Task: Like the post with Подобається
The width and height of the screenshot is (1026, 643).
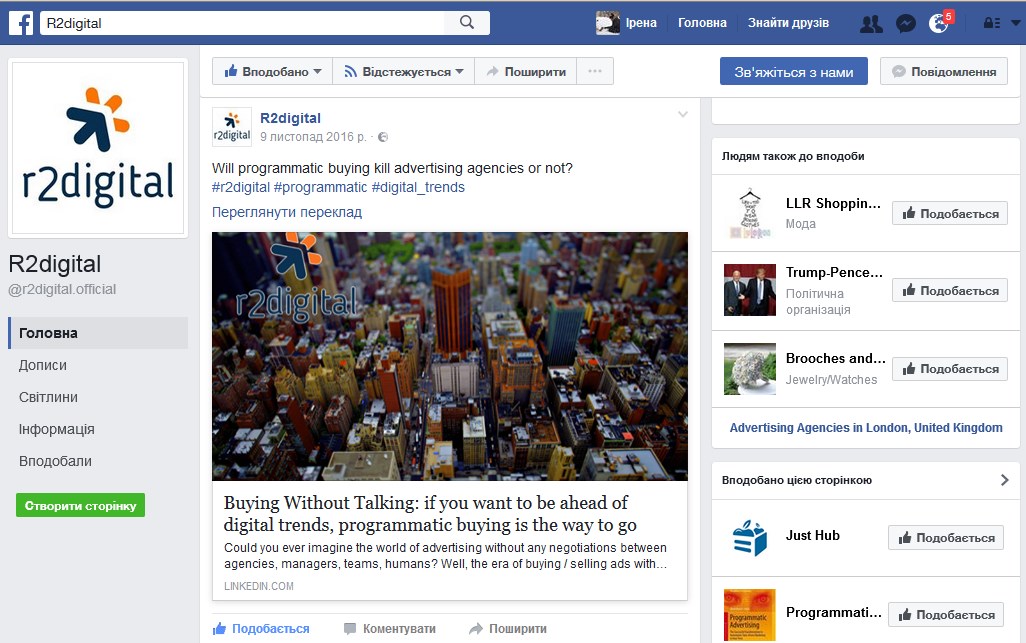Action: coord(261,629)
